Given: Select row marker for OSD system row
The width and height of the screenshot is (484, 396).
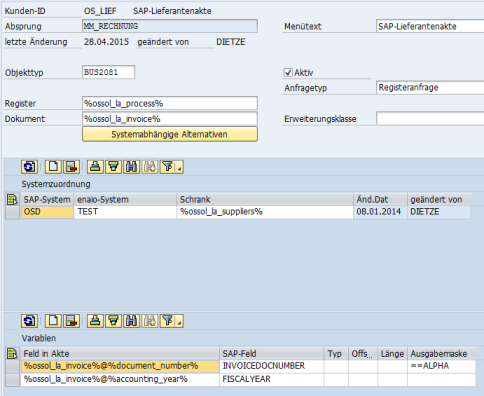Looking at the screenshot, I should click(x=12, y=212).
